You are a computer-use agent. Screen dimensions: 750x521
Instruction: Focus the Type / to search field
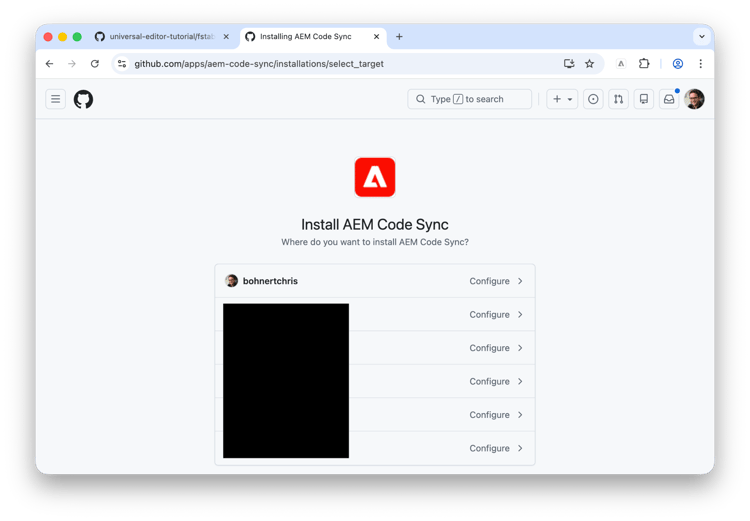point(469,99)
